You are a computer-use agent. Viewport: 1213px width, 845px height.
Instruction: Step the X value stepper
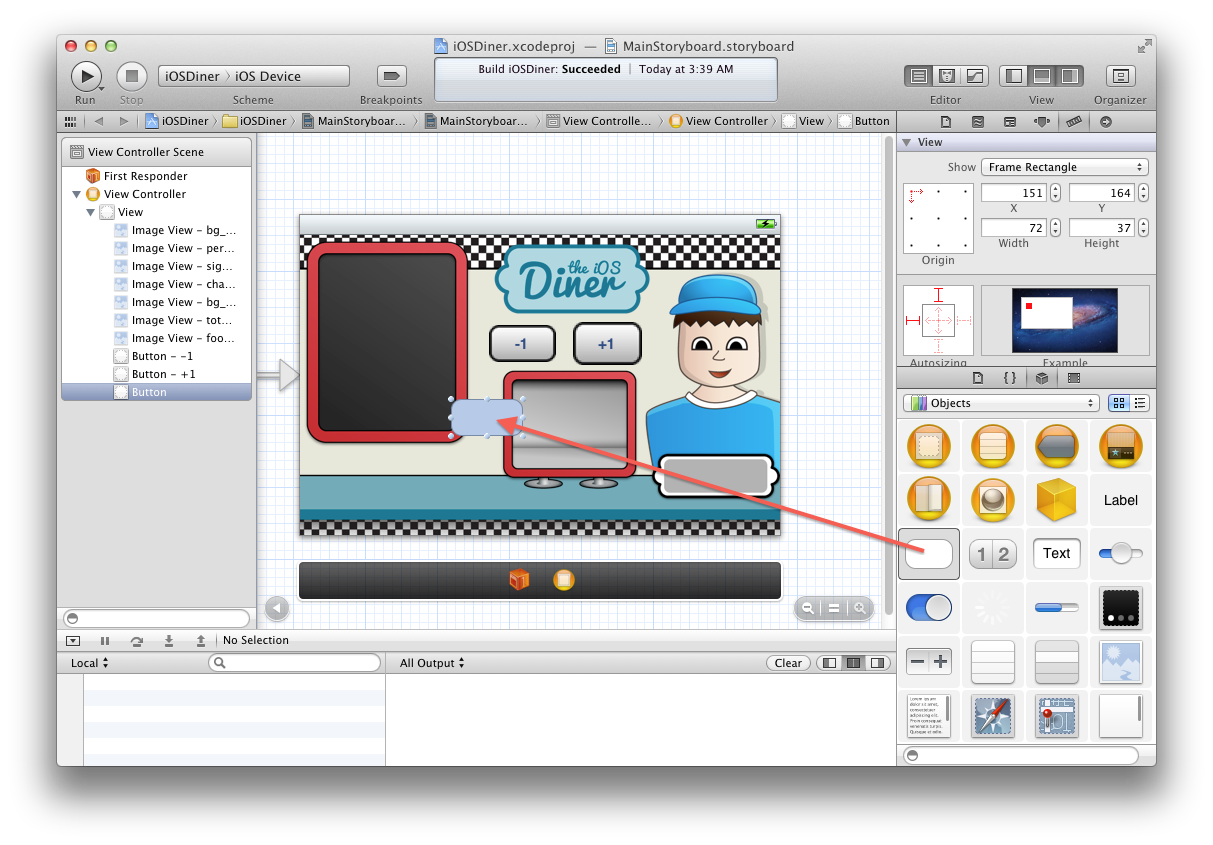click(x=1055, y=193)
